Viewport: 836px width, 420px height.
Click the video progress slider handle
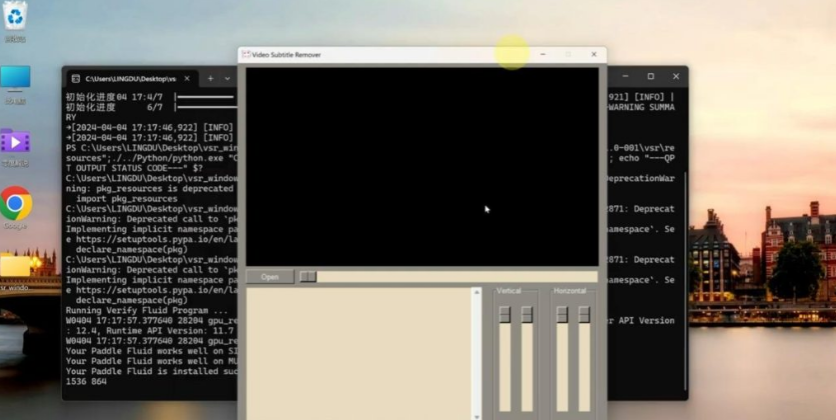(308, 277)
